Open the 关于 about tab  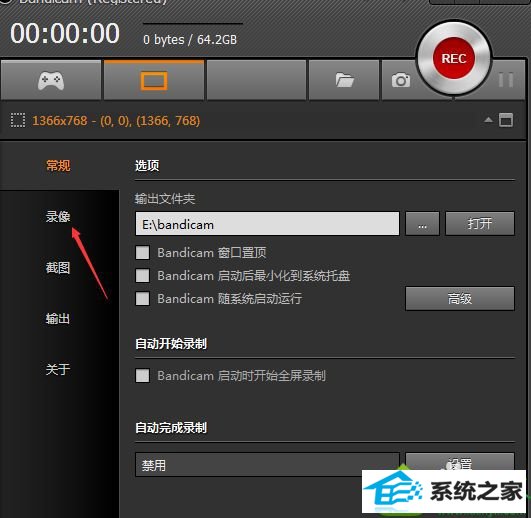coord(58,369)
